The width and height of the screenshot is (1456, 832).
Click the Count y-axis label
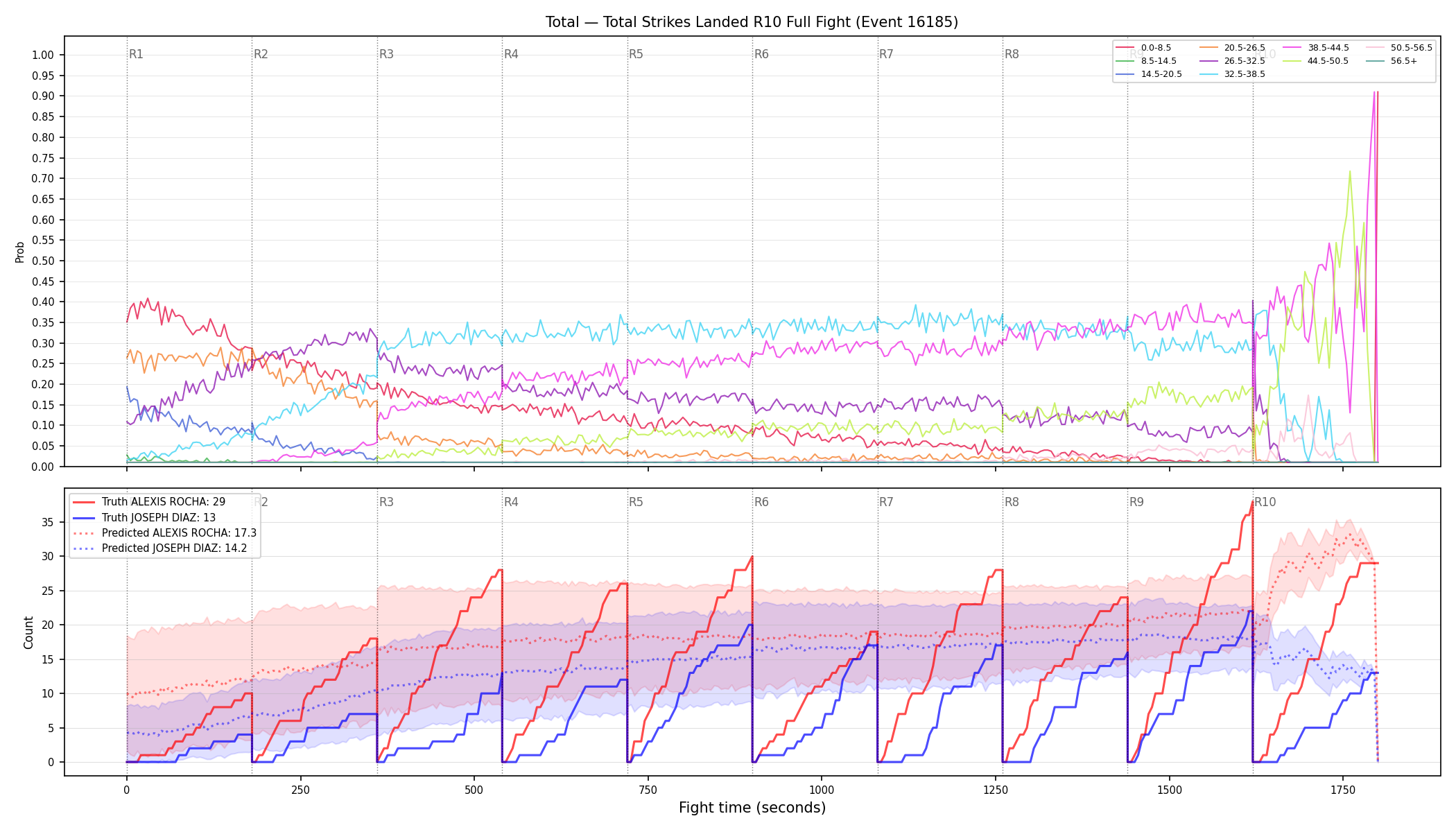click(28, 632)
